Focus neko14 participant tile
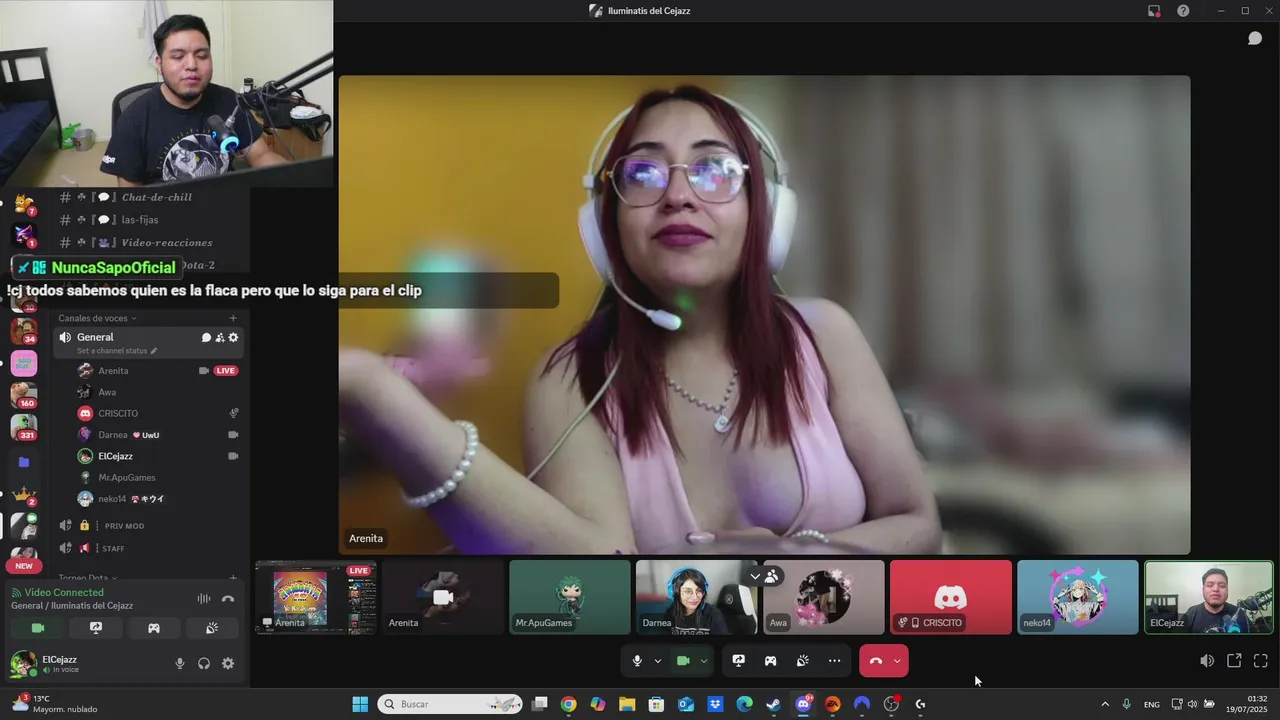The height and width of the screenshot is (720, 1280). point(1078,597)
